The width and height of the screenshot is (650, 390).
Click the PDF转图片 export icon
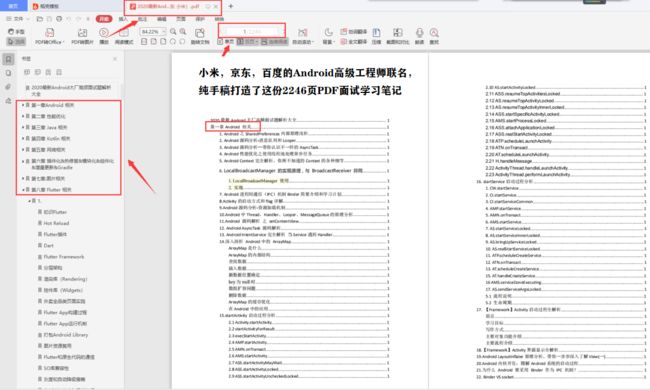(82, 33)
